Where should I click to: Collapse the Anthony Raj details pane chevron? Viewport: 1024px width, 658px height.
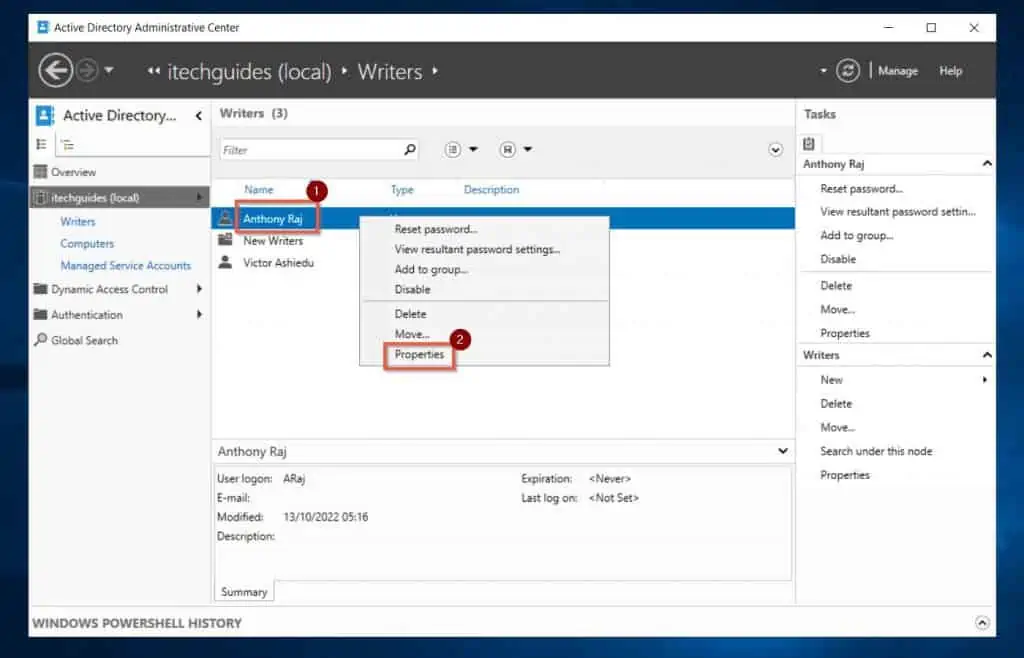783,451
